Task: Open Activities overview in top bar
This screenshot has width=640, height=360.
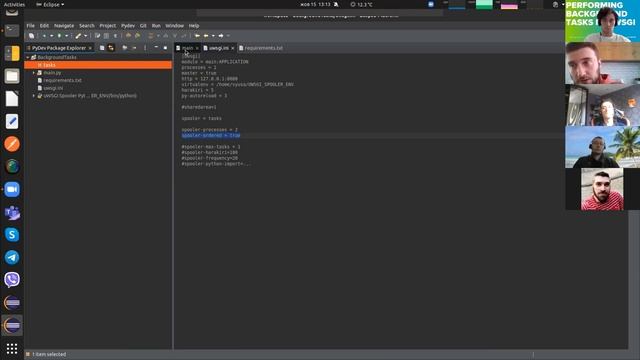Action: click(14, 4)
